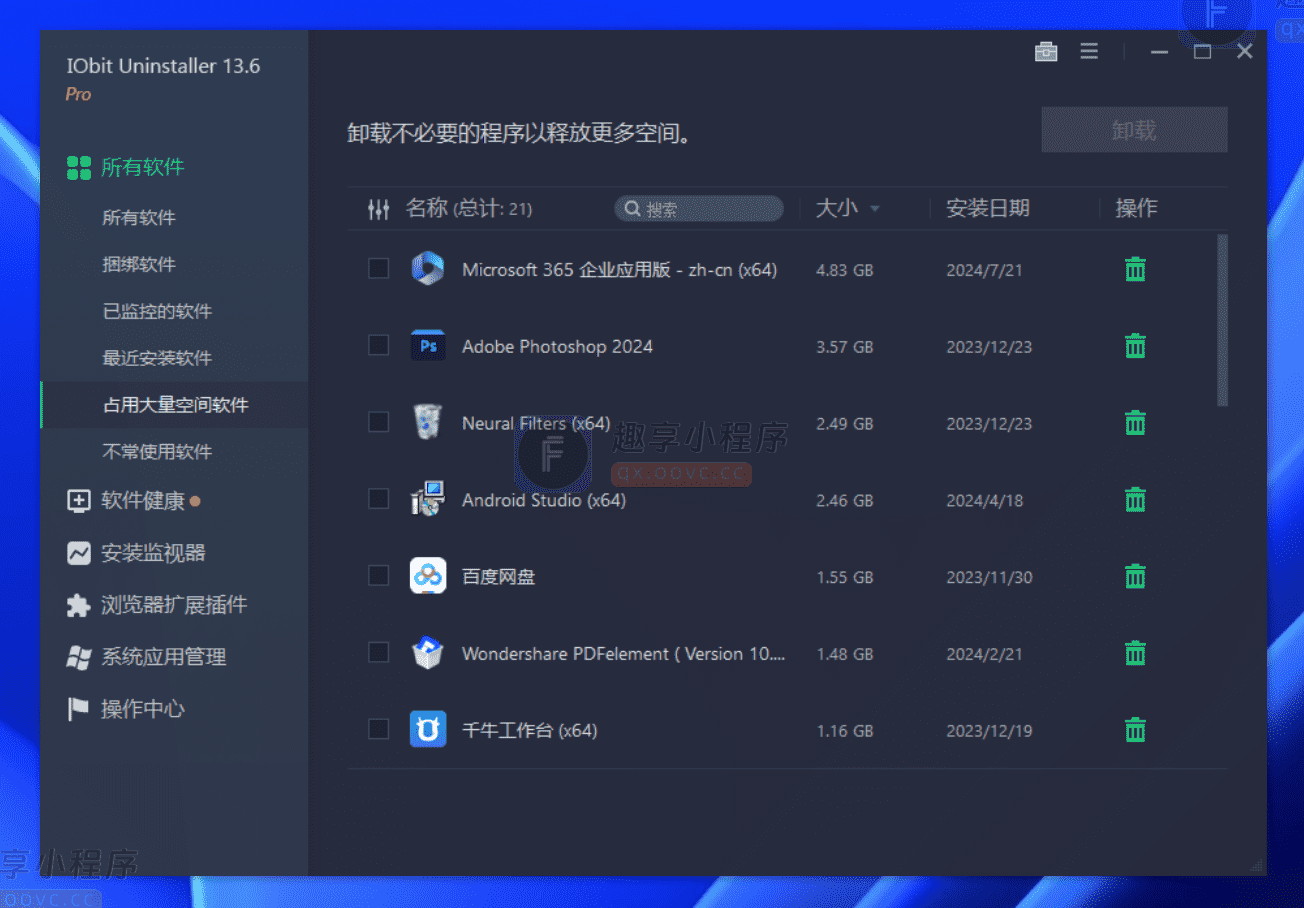Go to 安装监视器 section
Viewport: 1304px width, 908px height.
click(153, 553)
